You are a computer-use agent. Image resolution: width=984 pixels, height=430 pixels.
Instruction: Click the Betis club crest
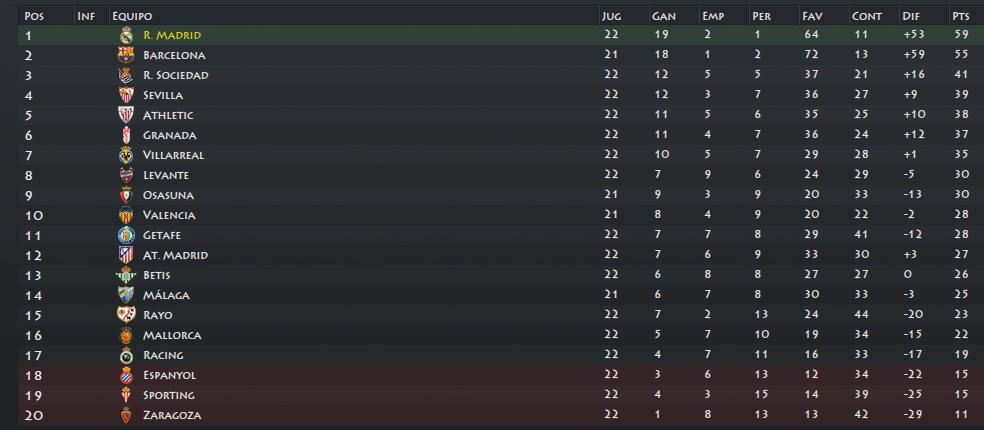click(126, 275)
